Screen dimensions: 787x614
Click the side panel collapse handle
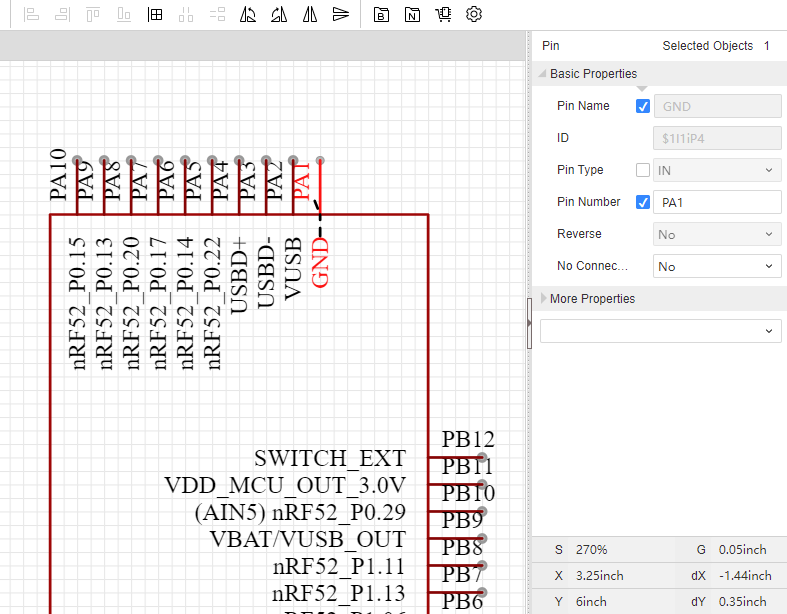tap(529, 323)
